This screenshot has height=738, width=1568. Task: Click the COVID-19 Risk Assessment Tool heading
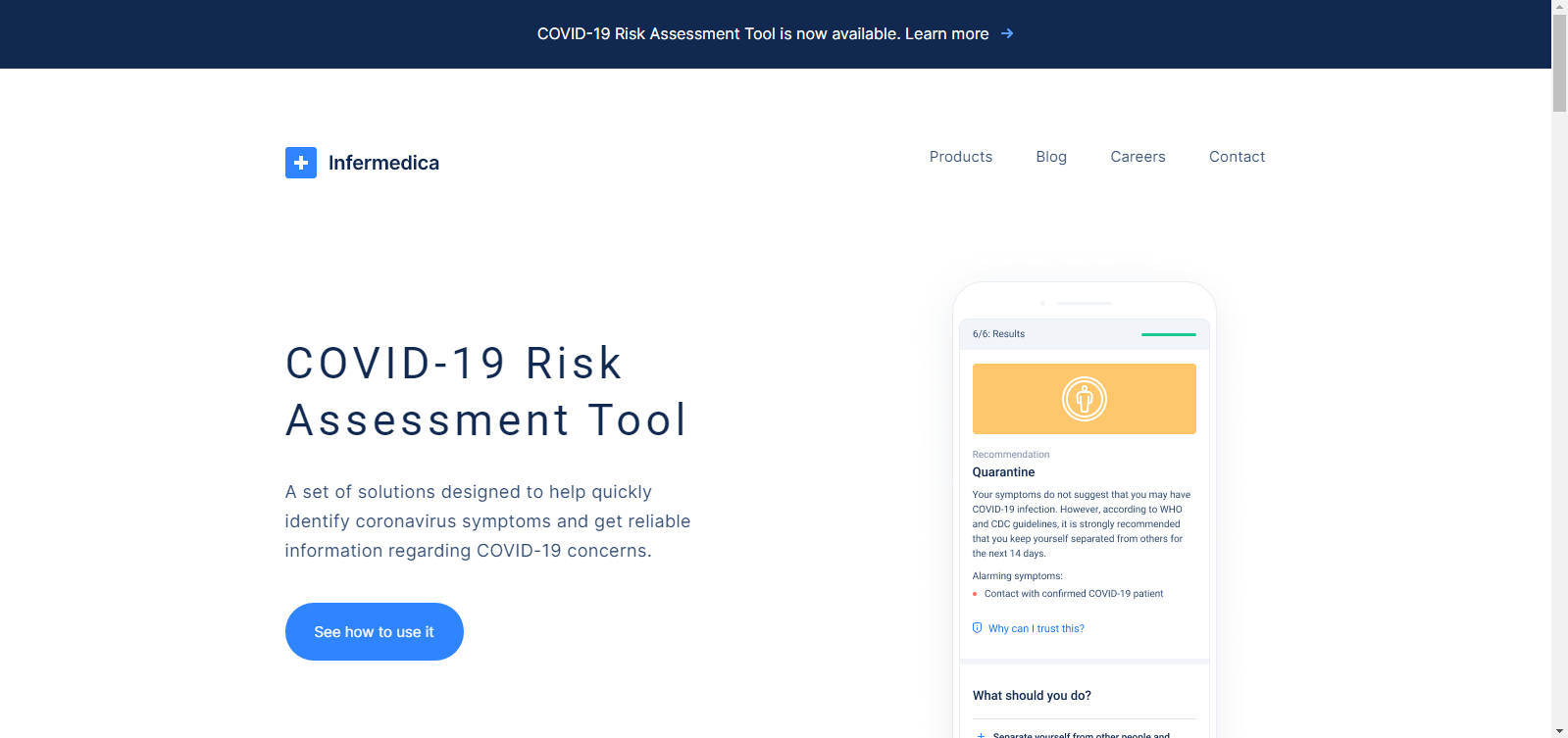487,392
